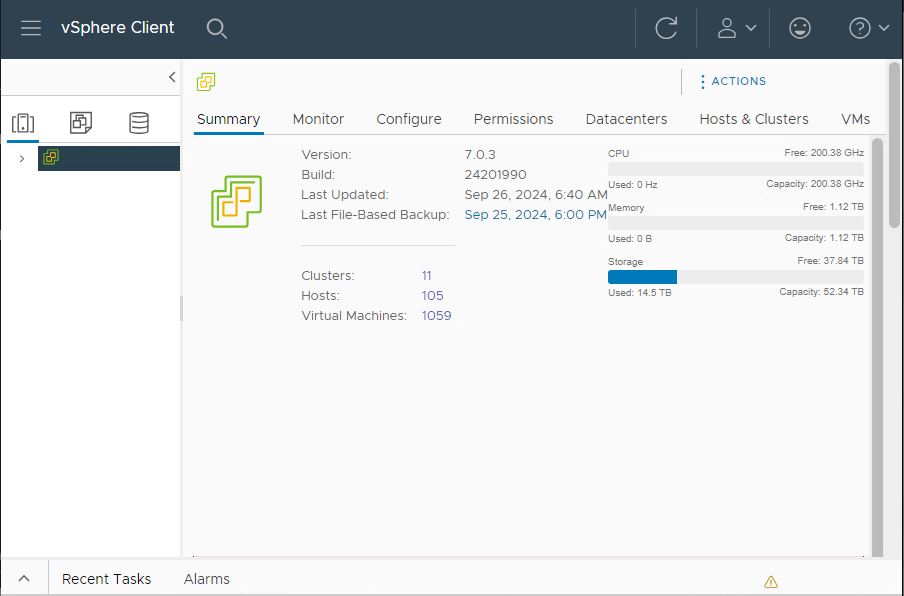
Task: Open the Recent Tasks tab
Action: point(107,579)
